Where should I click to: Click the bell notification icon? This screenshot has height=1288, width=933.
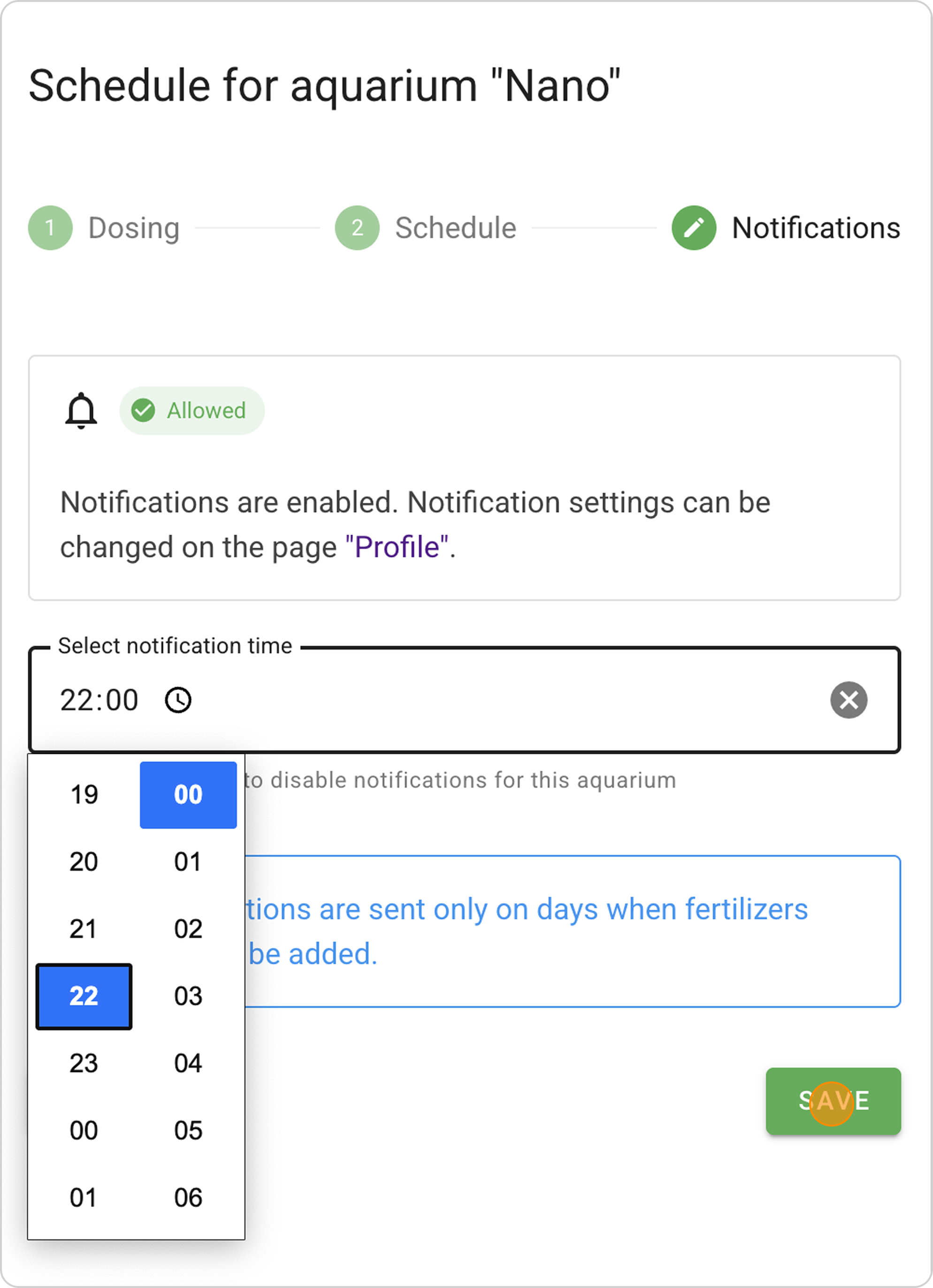[x=81, y=411]
